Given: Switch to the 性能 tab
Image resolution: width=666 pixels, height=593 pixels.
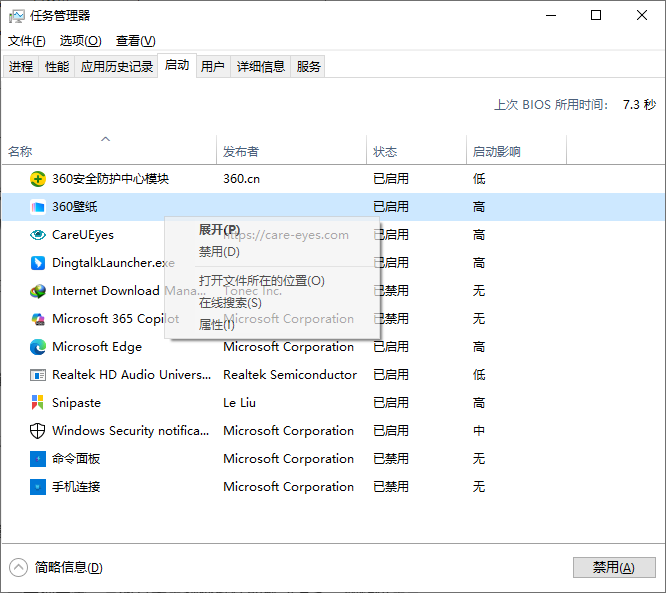Looking at the screenshot, I should (57, 67).
